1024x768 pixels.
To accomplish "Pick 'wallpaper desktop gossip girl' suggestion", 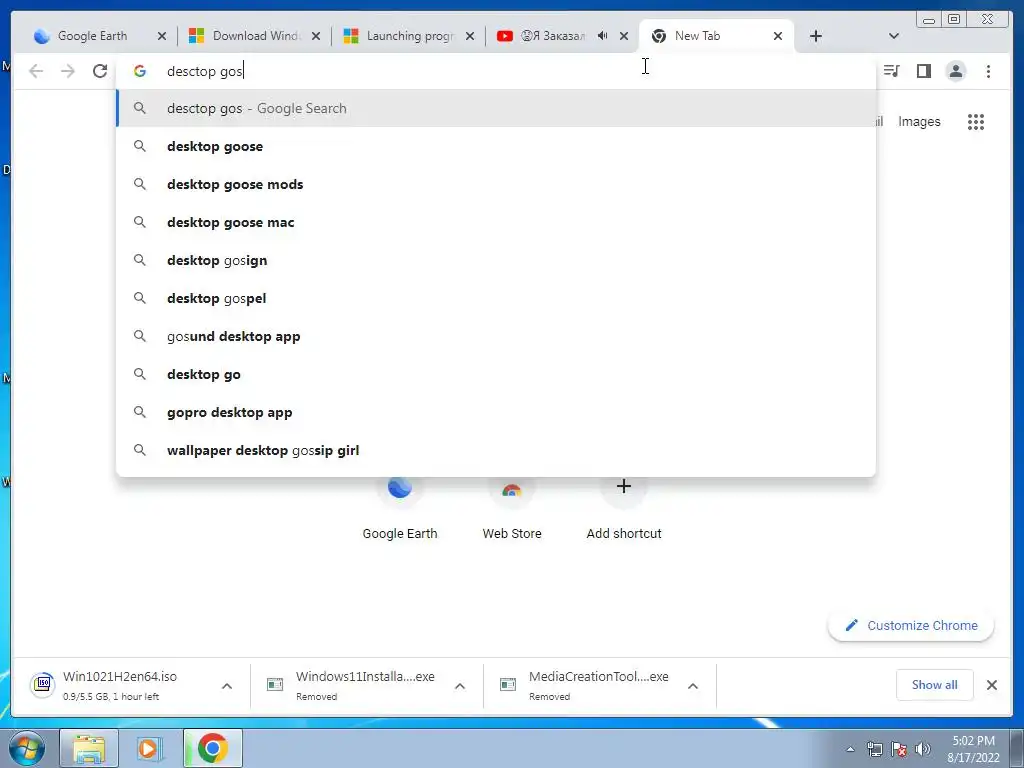I will (496, 450).
